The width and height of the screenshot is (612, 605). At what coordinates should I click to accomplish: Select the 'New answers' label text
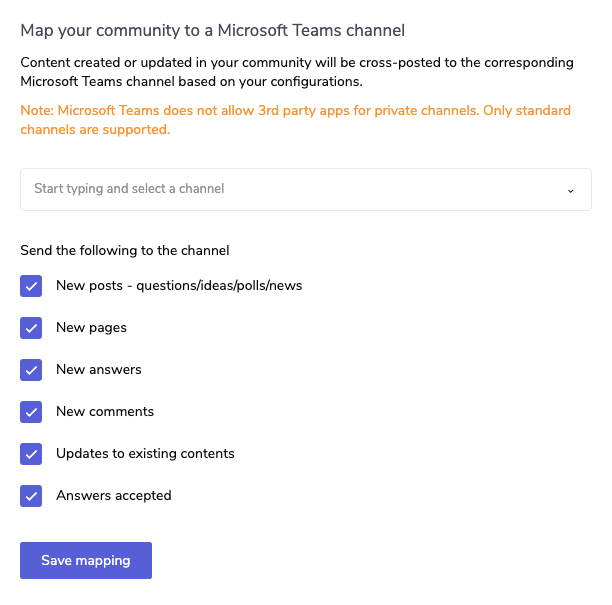point(99,370)
